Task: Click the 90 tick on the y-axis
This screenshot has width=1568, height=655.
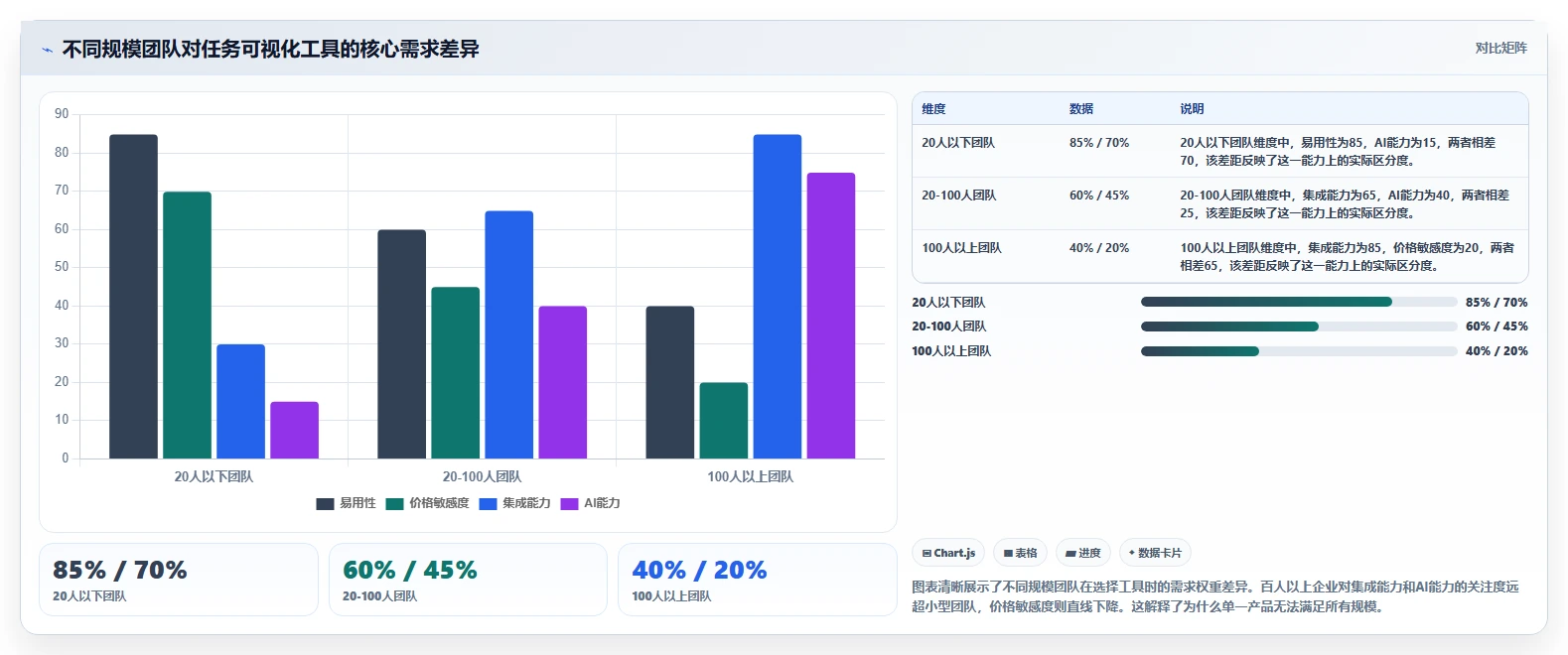Action: 62,114
